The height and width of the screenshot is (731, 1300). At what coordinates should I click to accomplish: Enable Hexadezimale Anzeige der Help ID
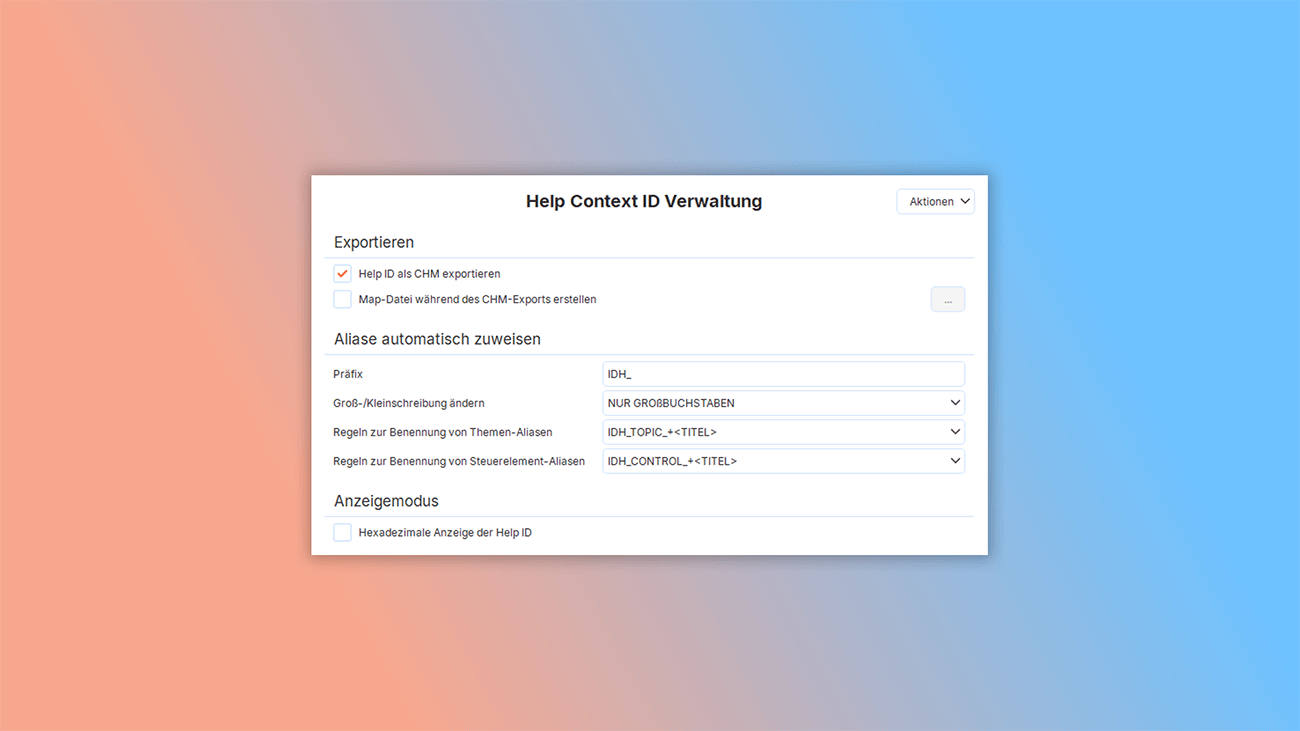coord(343,533)
